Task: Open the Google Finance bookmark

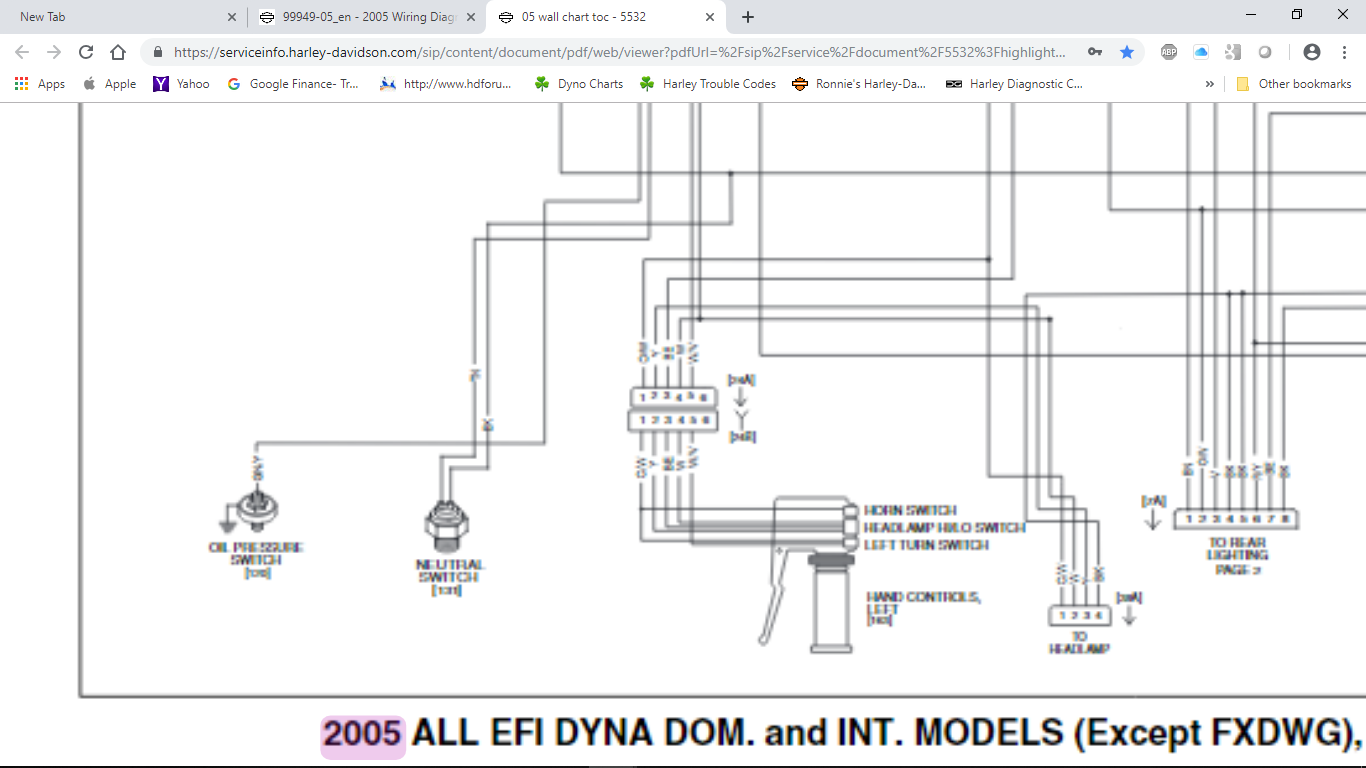Action: point(293,84)
